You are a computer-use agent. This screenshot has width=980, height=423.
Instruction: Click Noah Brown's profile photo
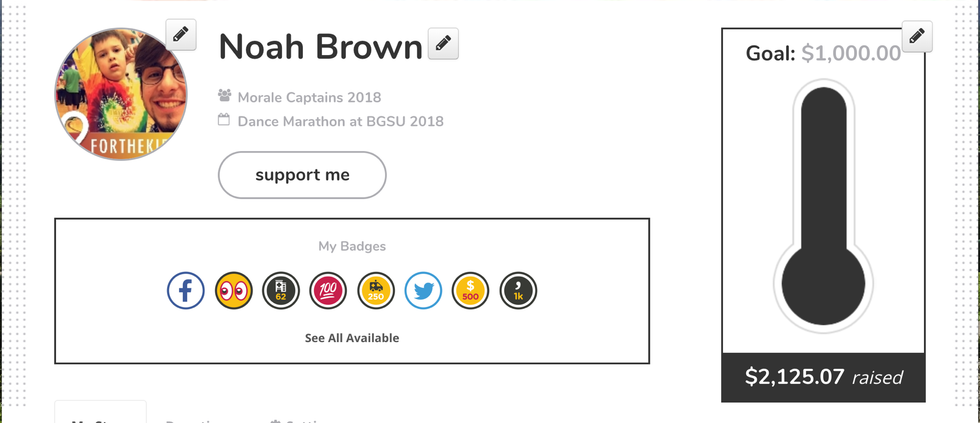[x=120, y=96]
